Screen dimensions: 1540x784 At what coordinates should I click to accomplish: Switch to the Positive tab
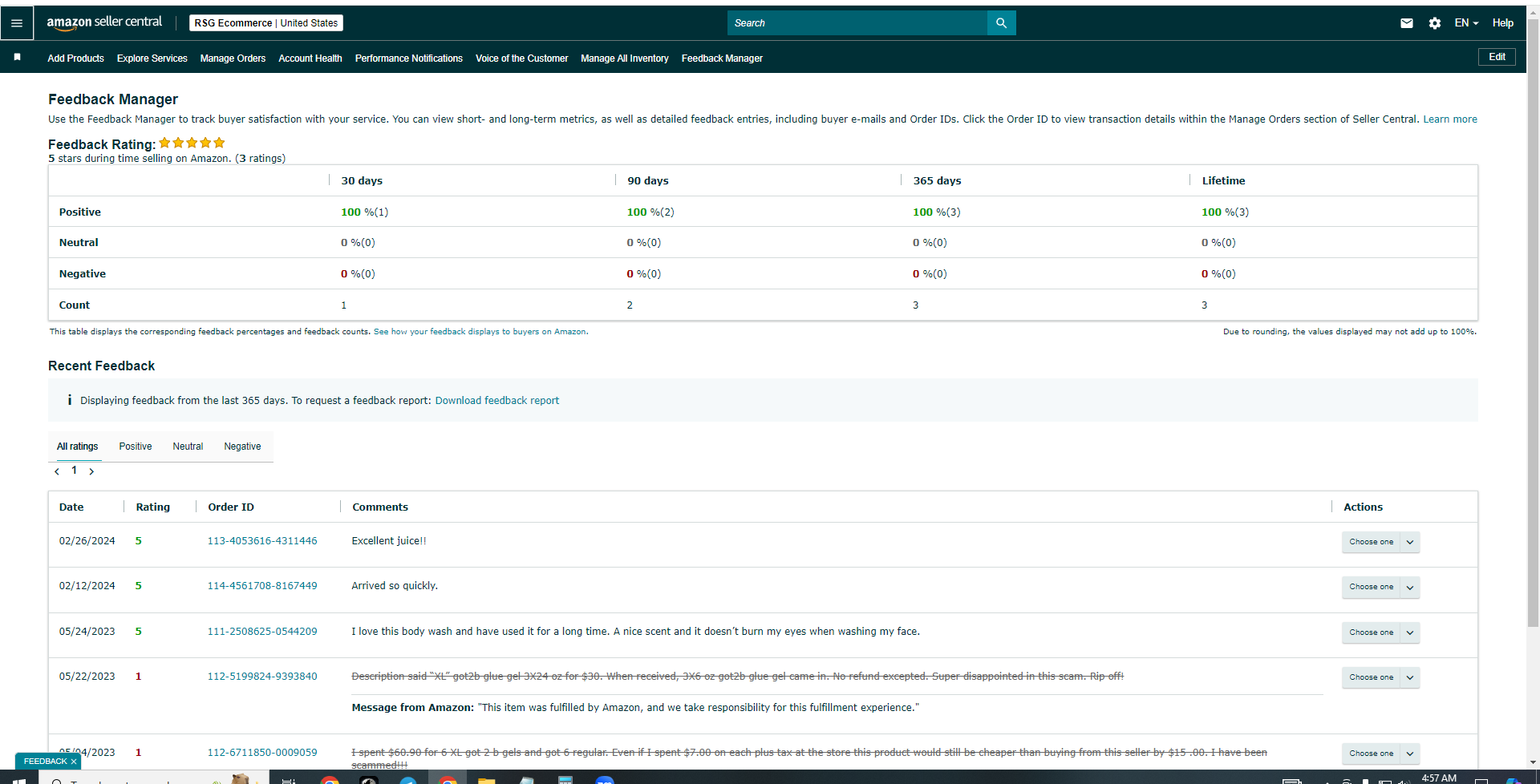click(x=136, y=447)
